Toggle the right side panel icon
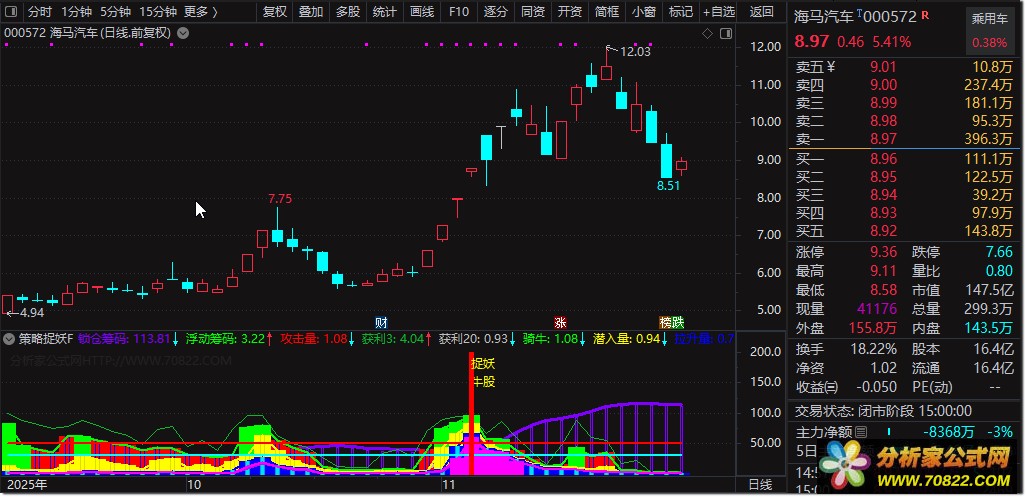Image resolution: width=1027 pixels, height=497 pixels. (725, 33)
